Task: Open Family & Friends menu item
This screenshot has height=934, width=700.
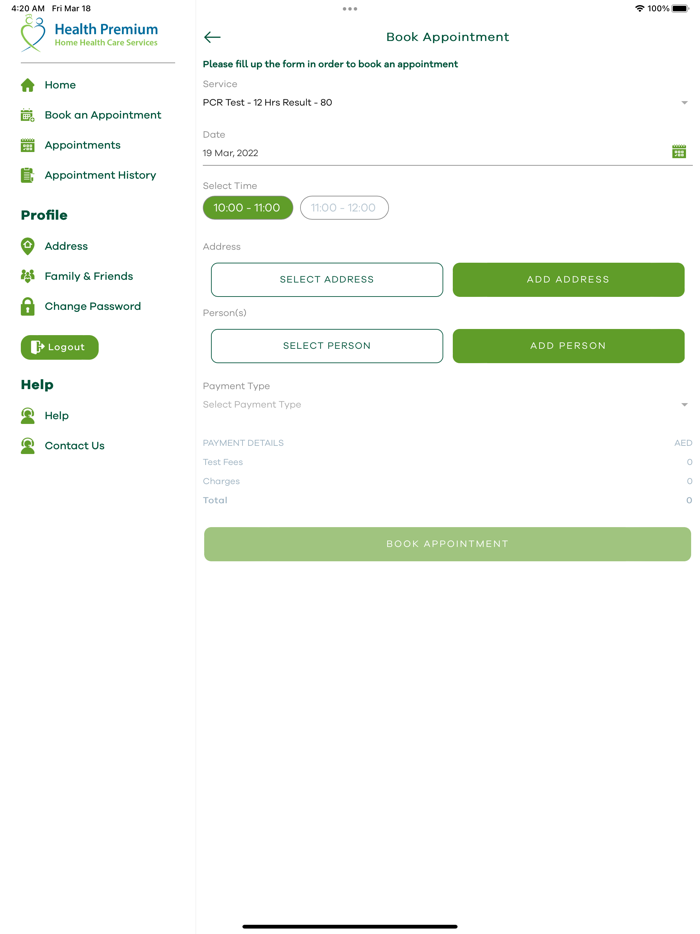Action: pos(89,276)
